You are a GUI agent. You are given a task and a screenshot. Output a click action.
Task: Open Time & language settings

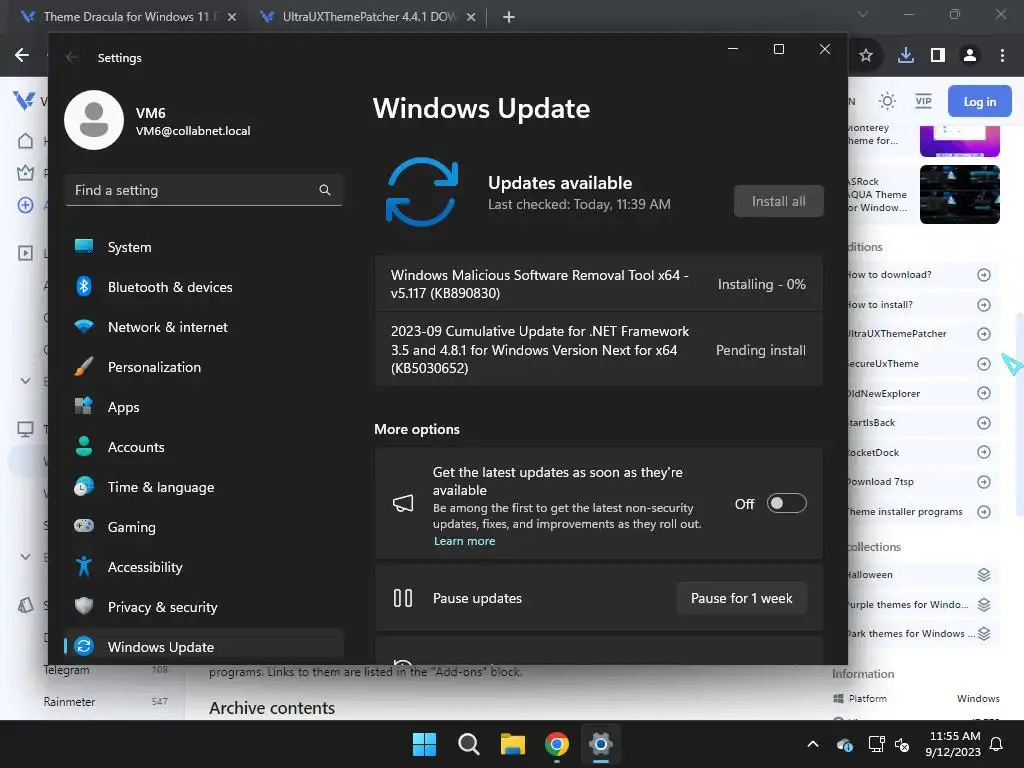tap(204, 487)
